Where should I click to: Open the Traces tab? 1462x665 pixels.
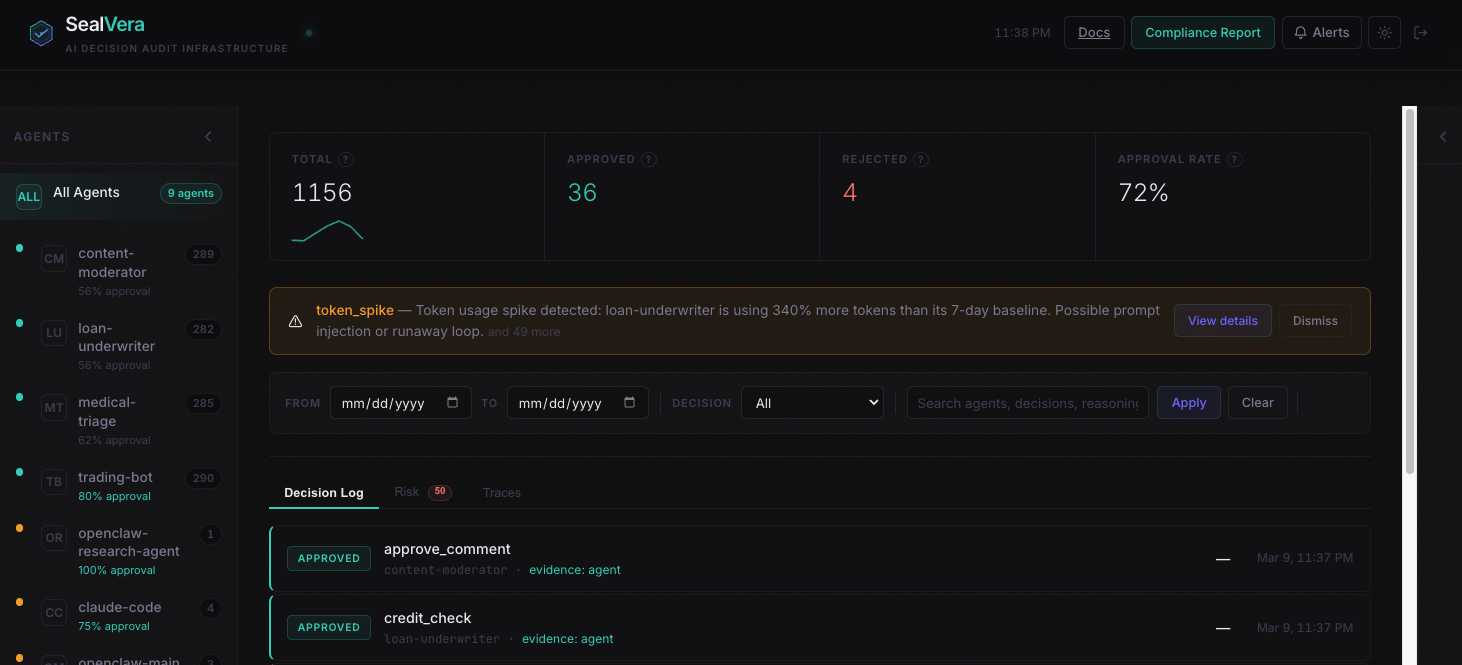[501, 492]
